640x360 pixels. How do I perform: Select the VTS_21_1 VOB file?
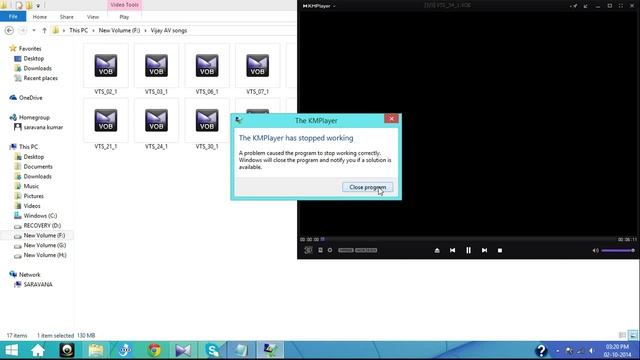[x=106, y=124]
